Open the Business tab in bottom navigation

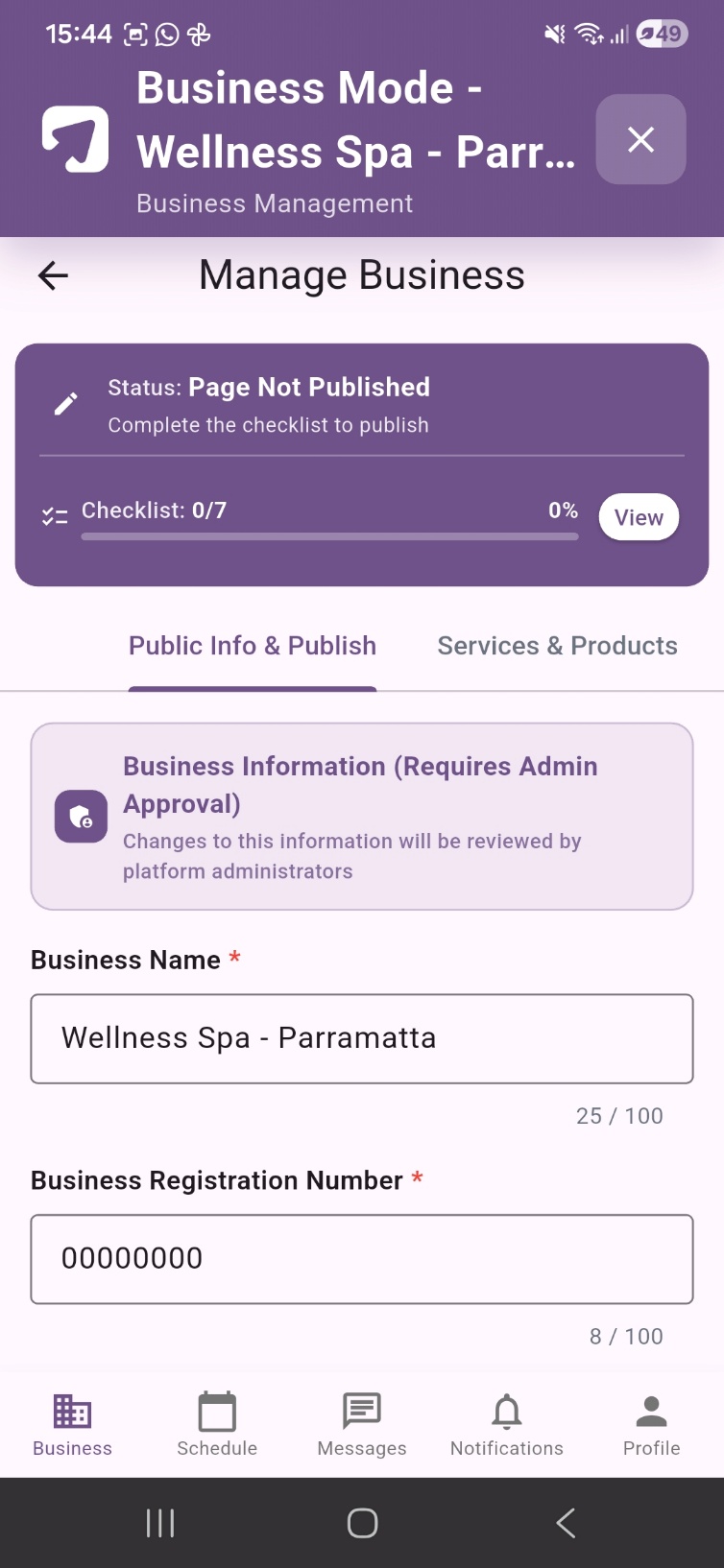tap(72, 1425)
